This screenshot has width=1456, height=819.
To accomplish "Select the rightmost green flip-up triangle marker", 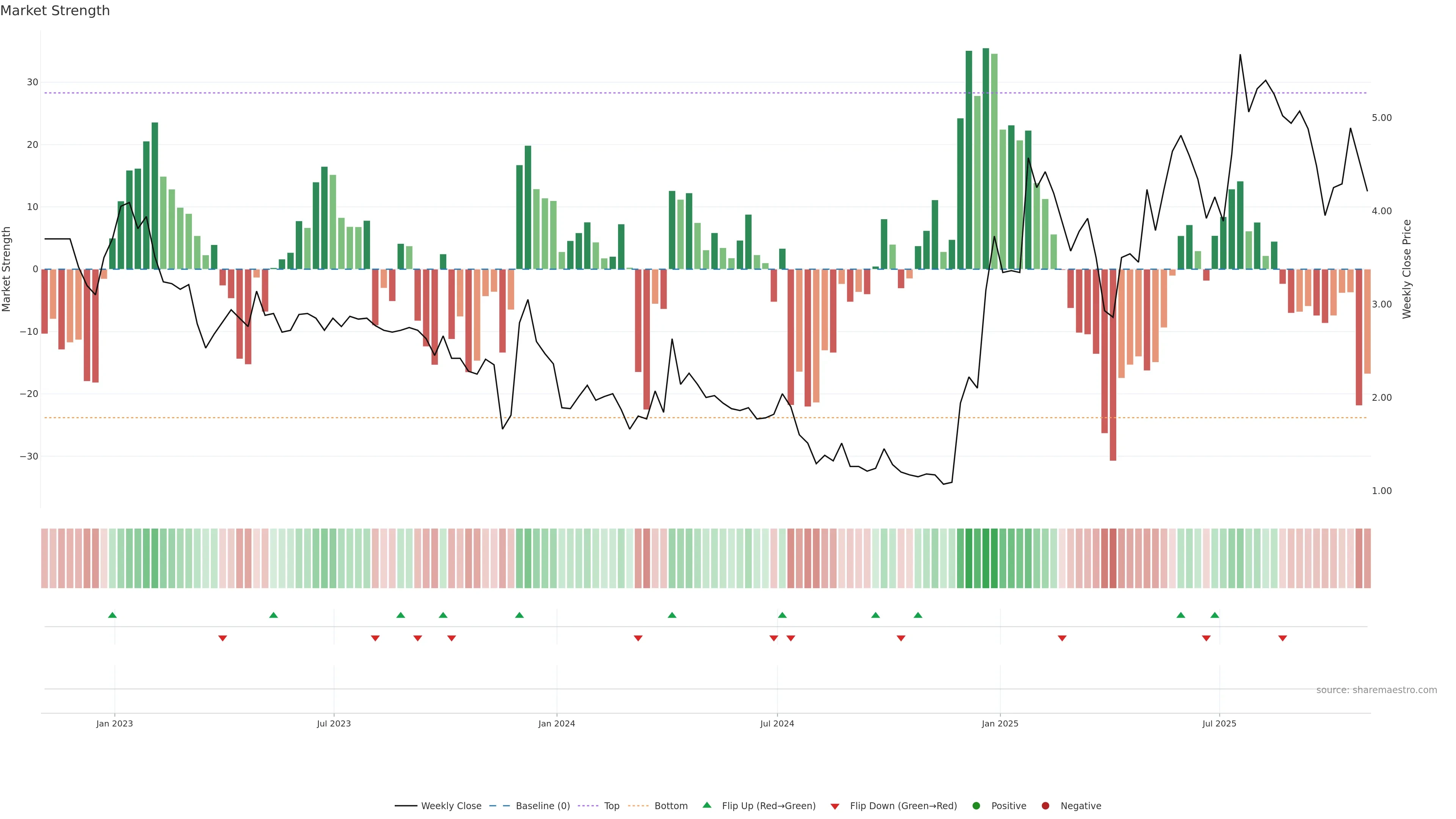I will pos(1214,615).
